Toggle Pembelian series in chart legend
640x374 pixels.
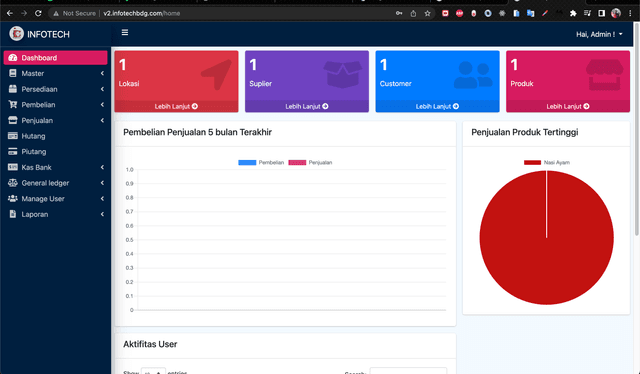pos(261,163)
